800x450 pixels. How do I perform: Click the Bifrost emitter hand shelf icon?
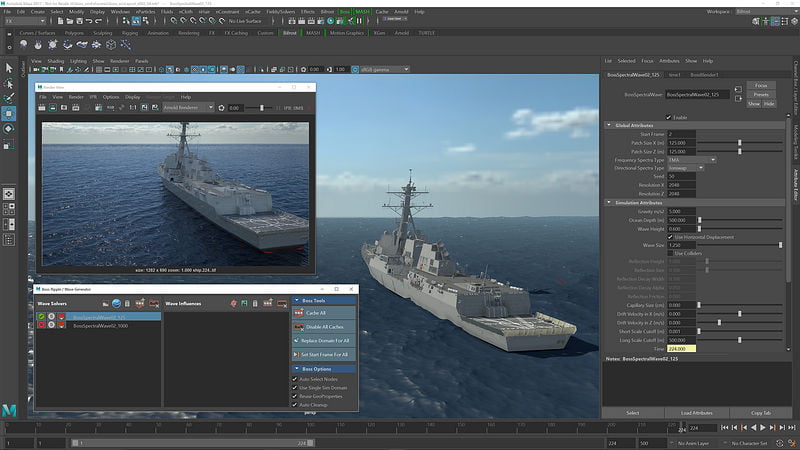38,45
